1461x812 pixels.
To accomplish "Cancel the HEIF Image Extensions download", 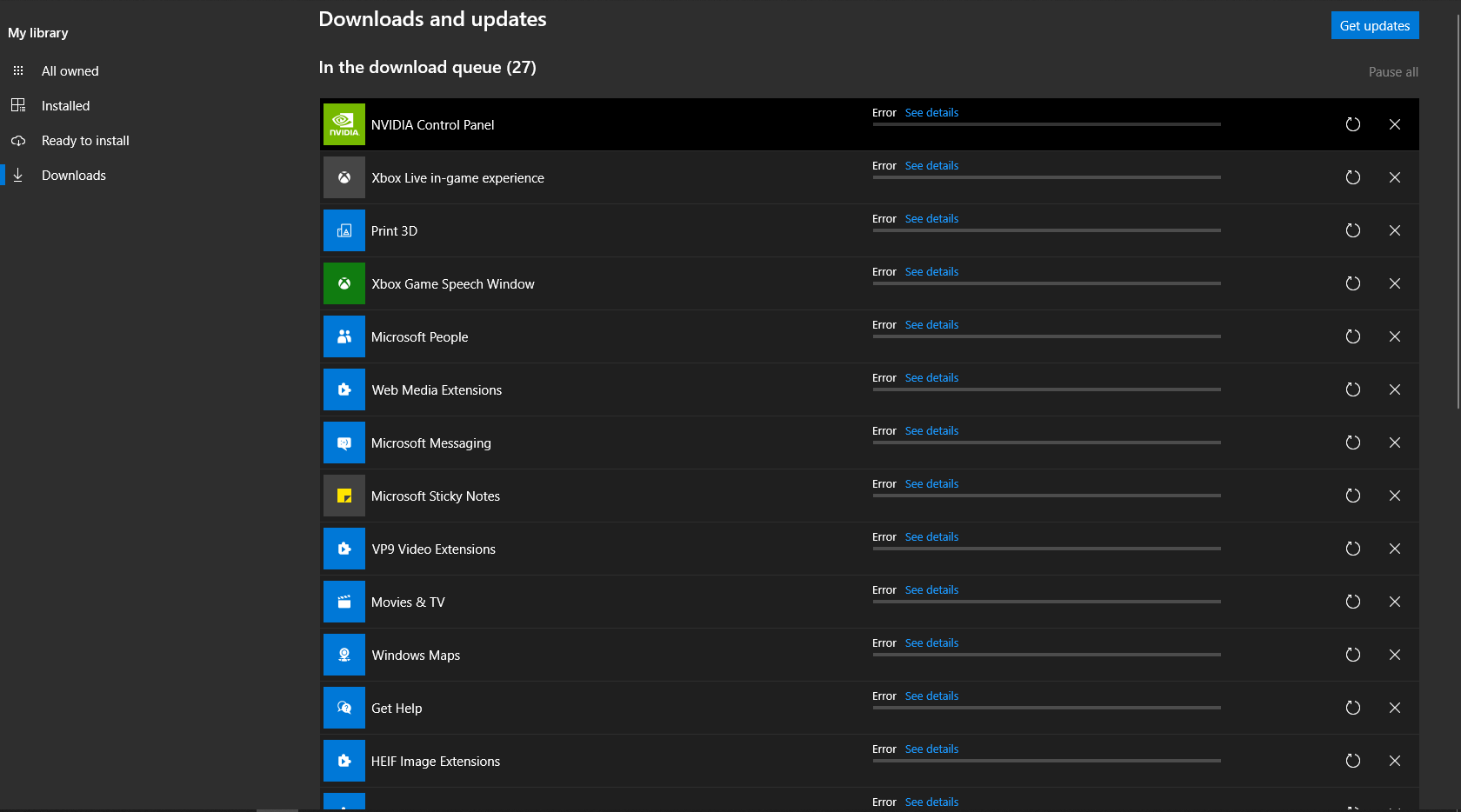I will (1395, 761).
